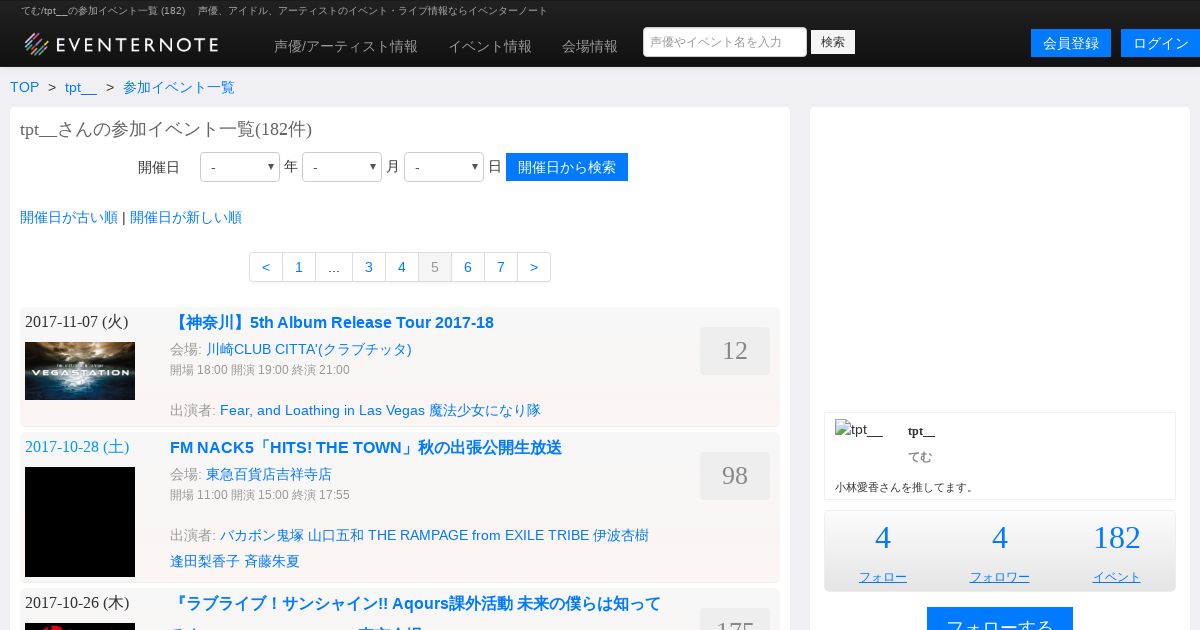
Task: Click the 検索 search button
Action: coord(833,42)
